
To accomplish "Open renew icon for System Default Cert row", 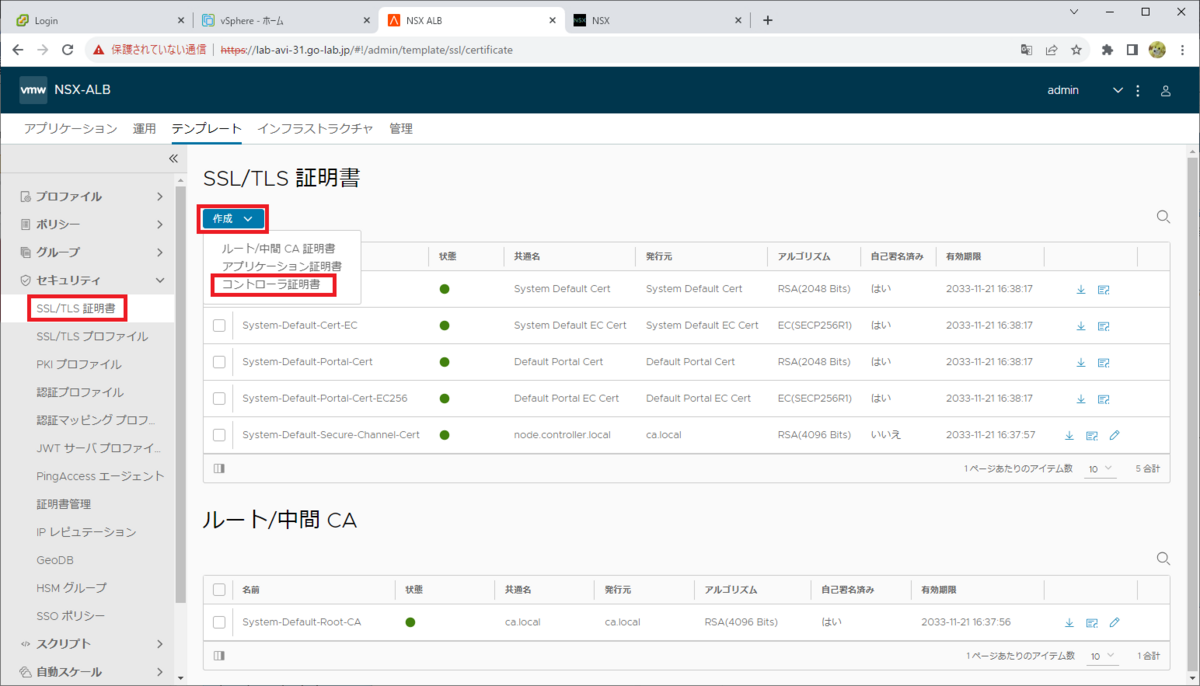I will [x=1104, y=290].
